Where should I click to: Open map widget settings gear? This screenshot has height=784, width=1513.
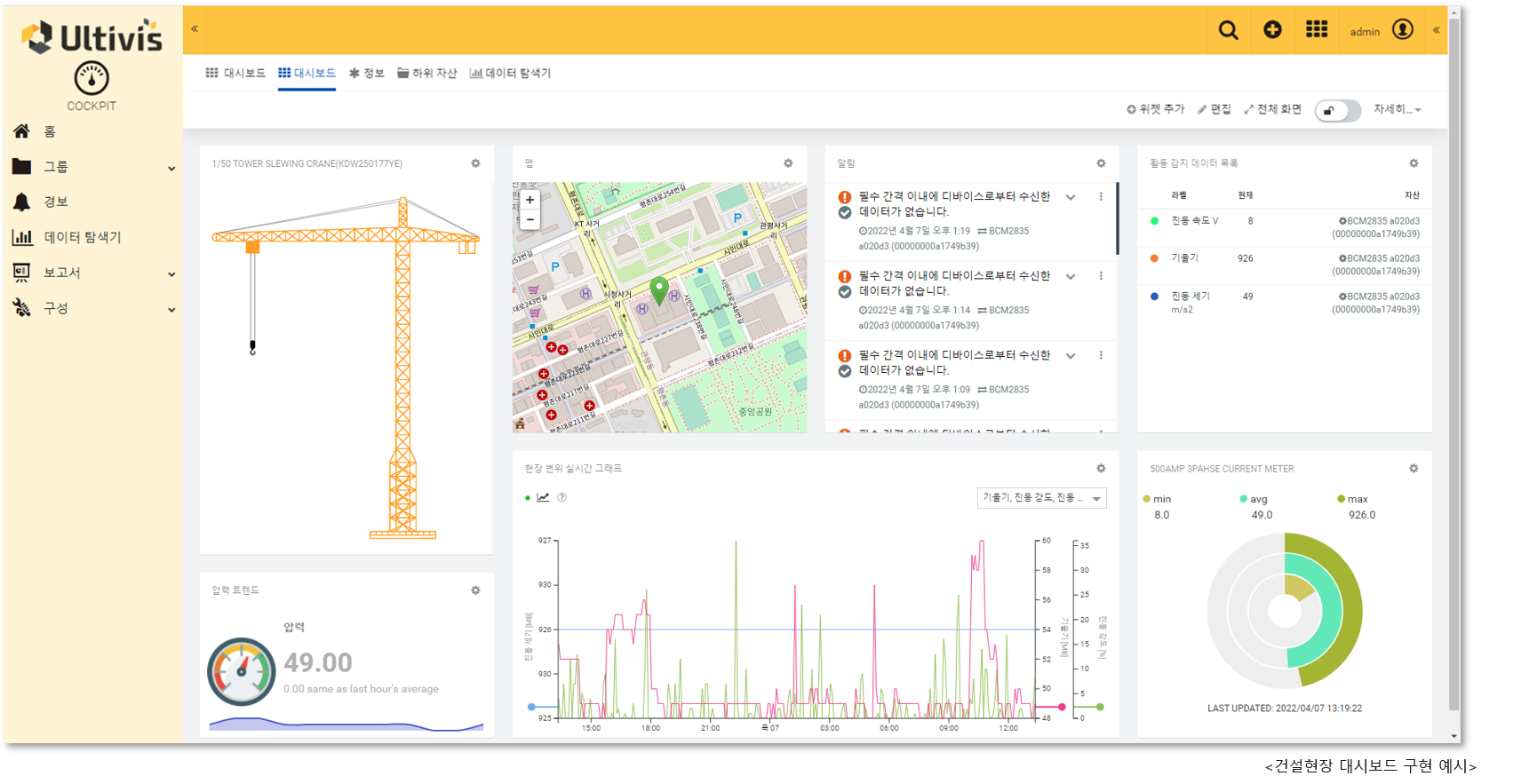click(x=788, y=163)
